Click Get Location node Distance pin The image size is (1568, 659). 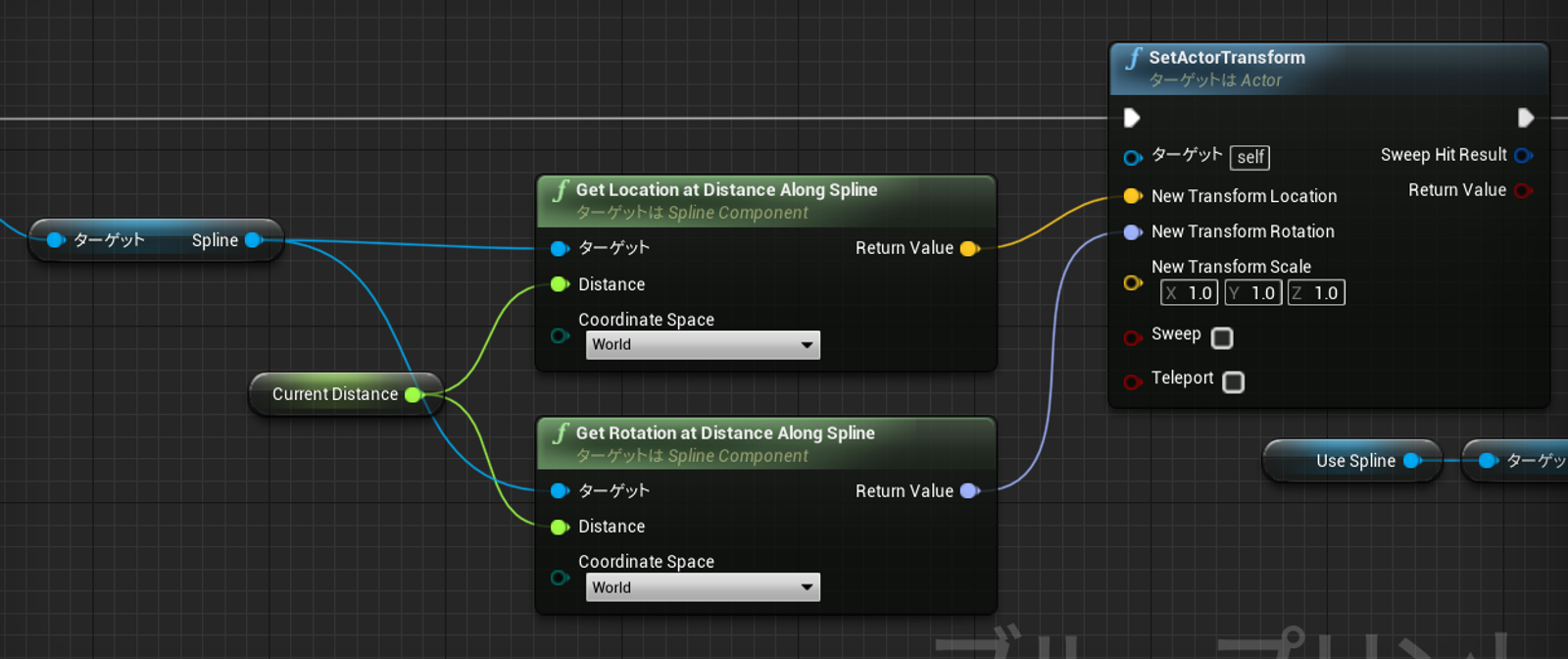click(x=560, y=284)
